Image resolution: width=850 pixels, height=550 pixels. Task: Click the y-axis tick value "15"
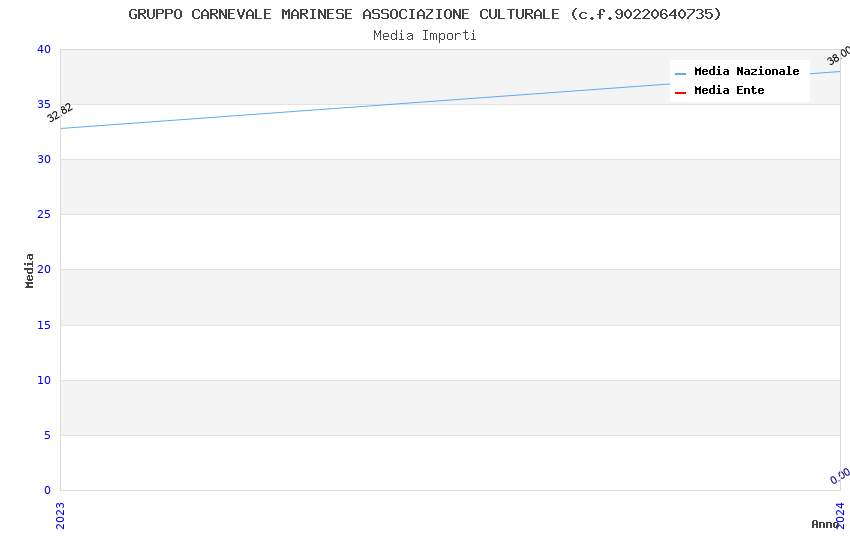click(x=44, y=325)
